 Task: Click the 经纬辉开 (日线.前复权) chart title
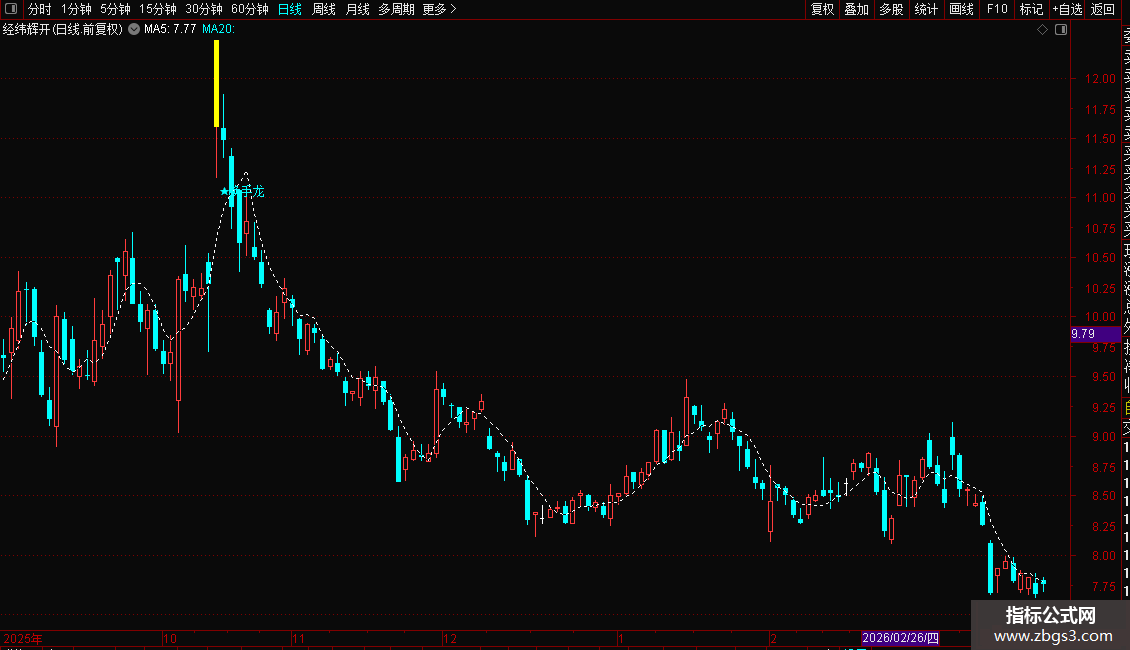(63, 29)
